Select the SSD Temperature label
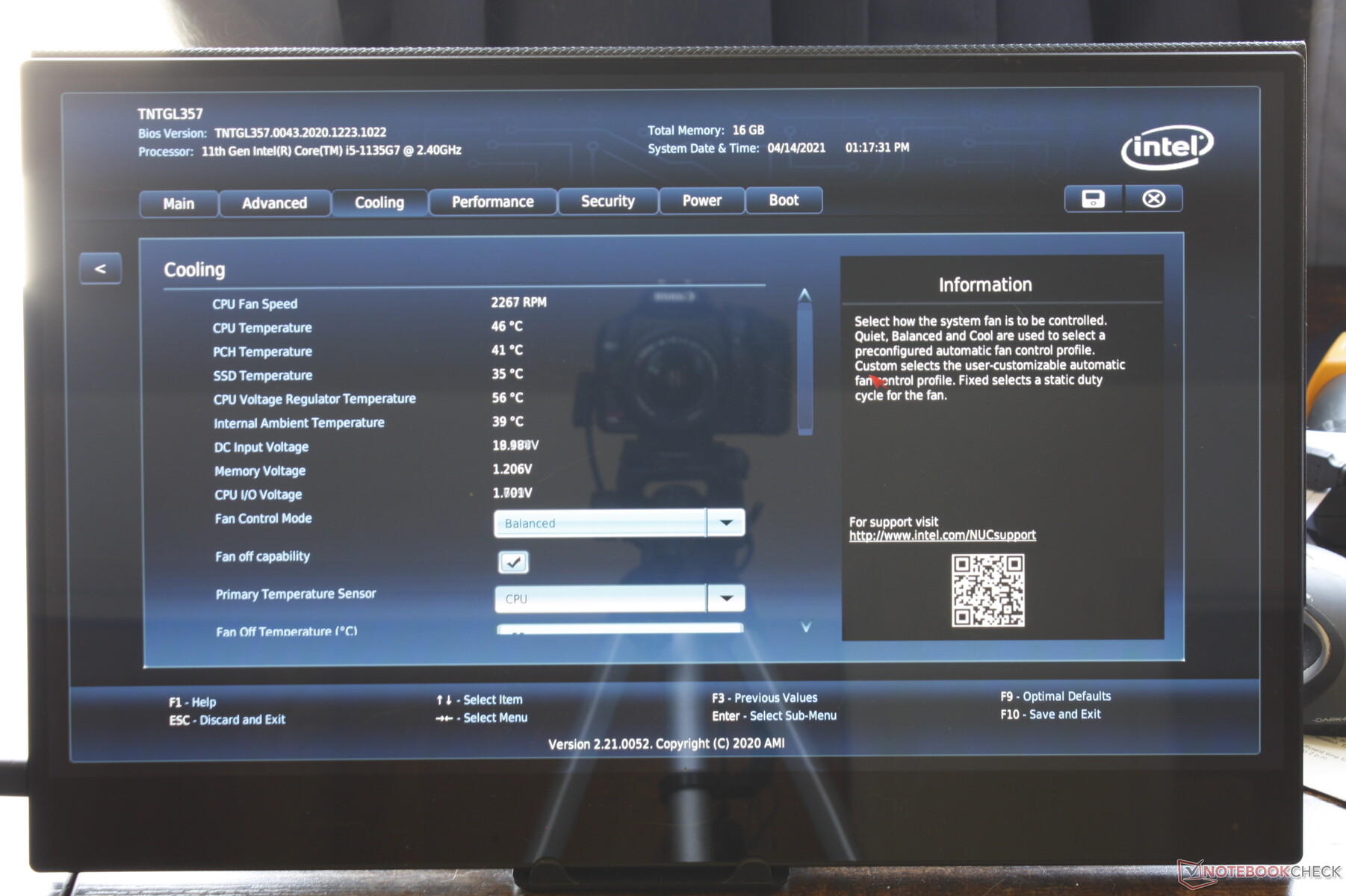The height and width of the screenshot is (896, 1346). tap(263, 376)
